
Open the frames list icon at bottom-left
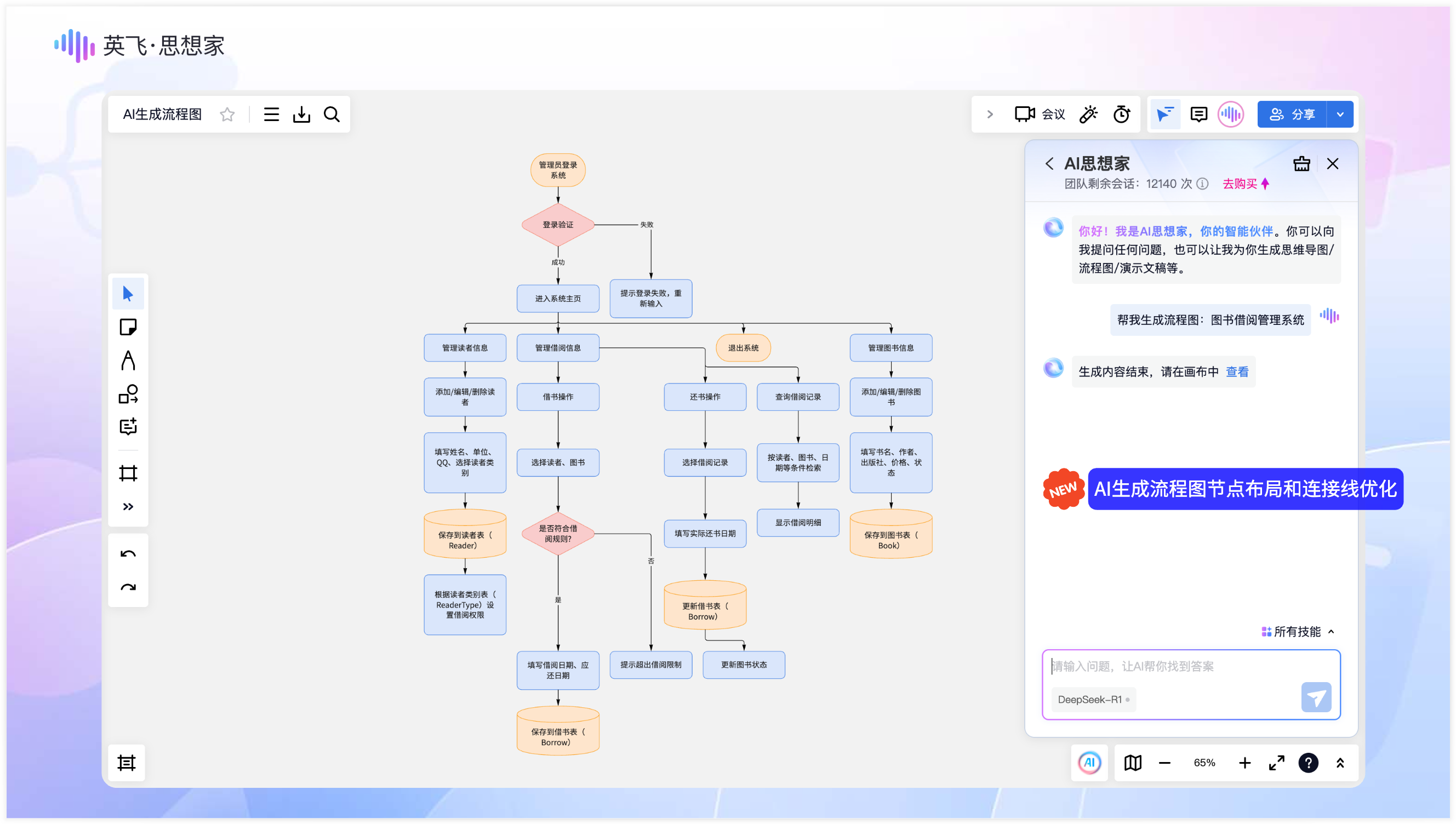coord(126,763)
